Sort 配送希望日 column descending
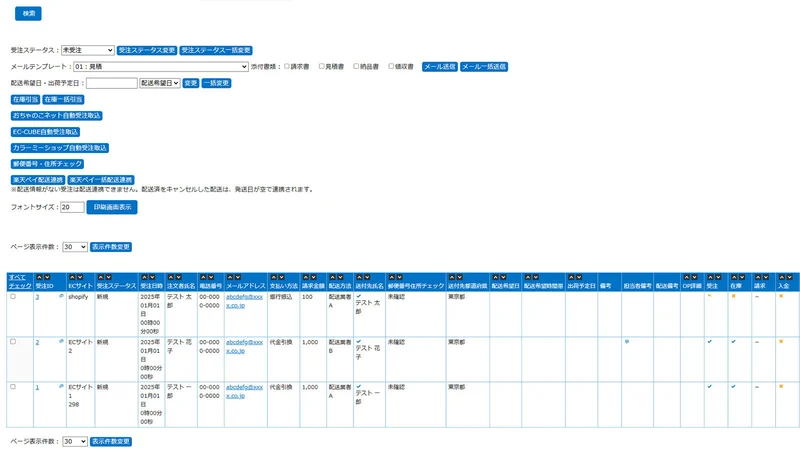This screenshot has height=450, width=800. pyautogui.click(x=503, y=277)
